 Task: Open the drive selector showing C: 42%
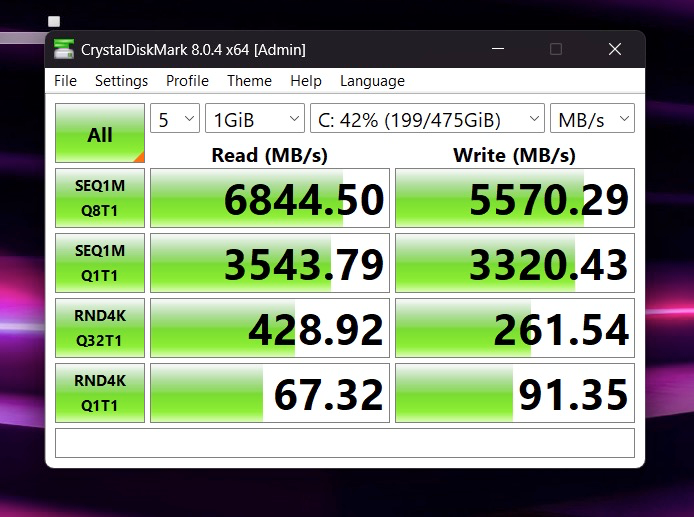pos(427,118)
